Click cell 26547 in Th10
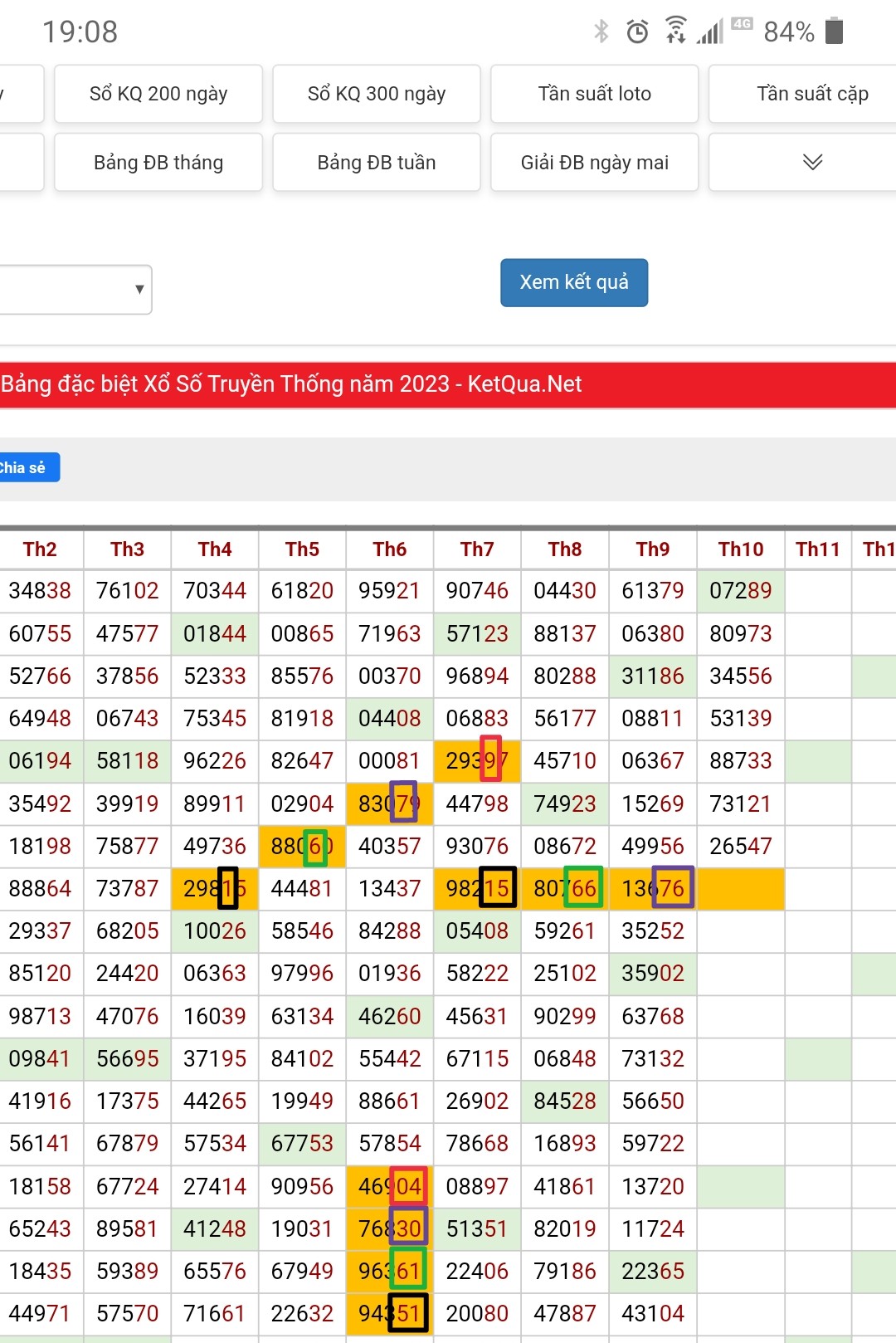 741,847
